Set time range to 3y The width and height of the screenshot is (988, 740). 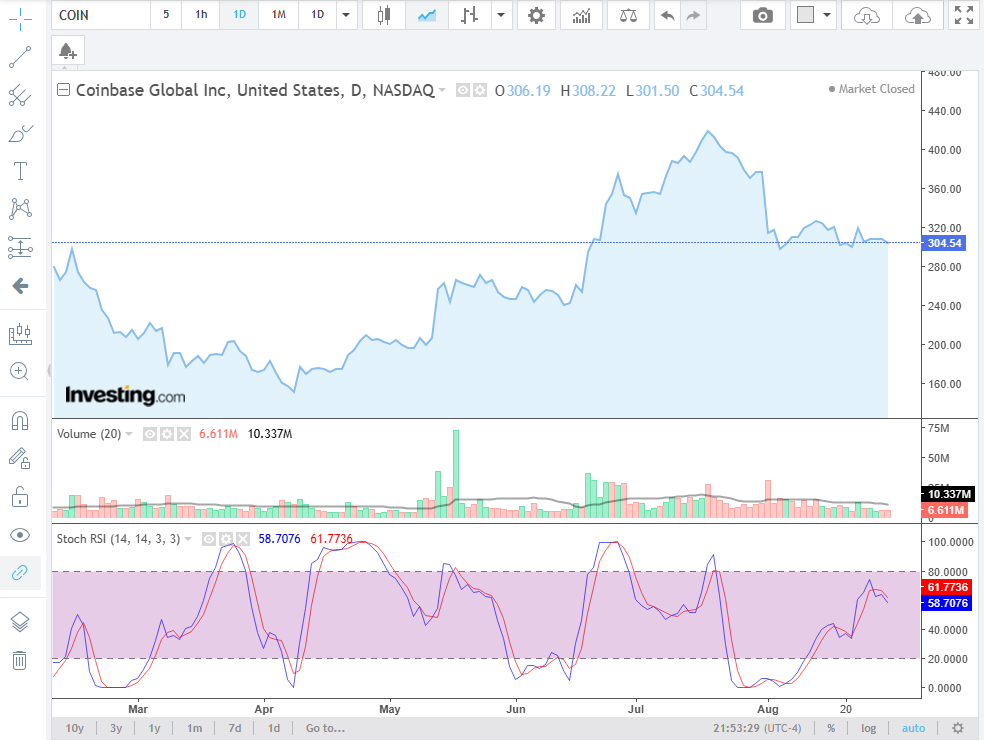(116, 728)
